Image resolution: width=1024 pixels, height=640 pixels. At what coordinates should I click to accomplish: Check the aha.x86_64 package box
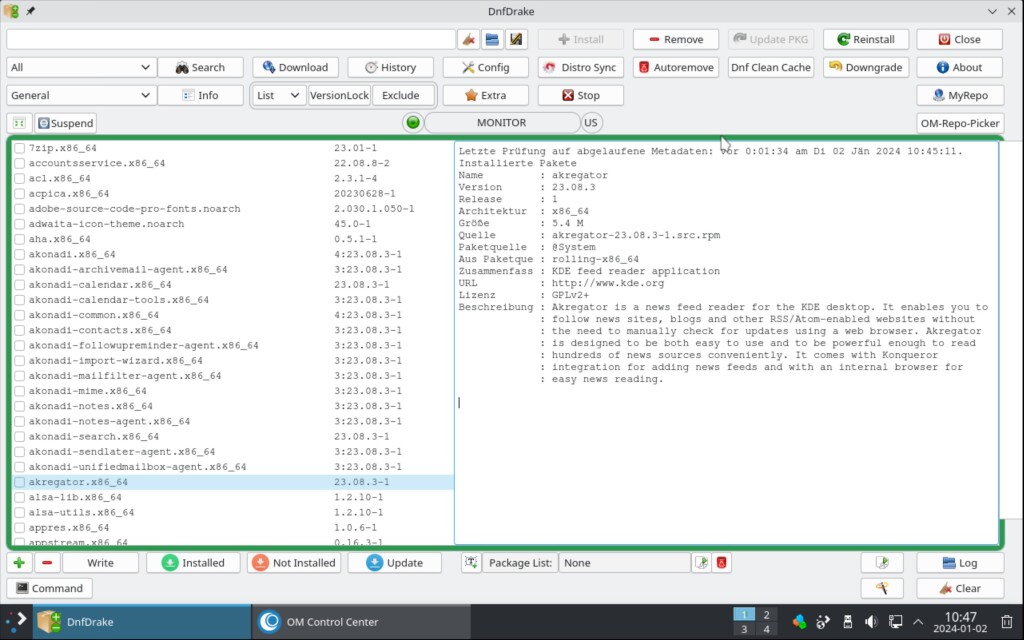20,239
